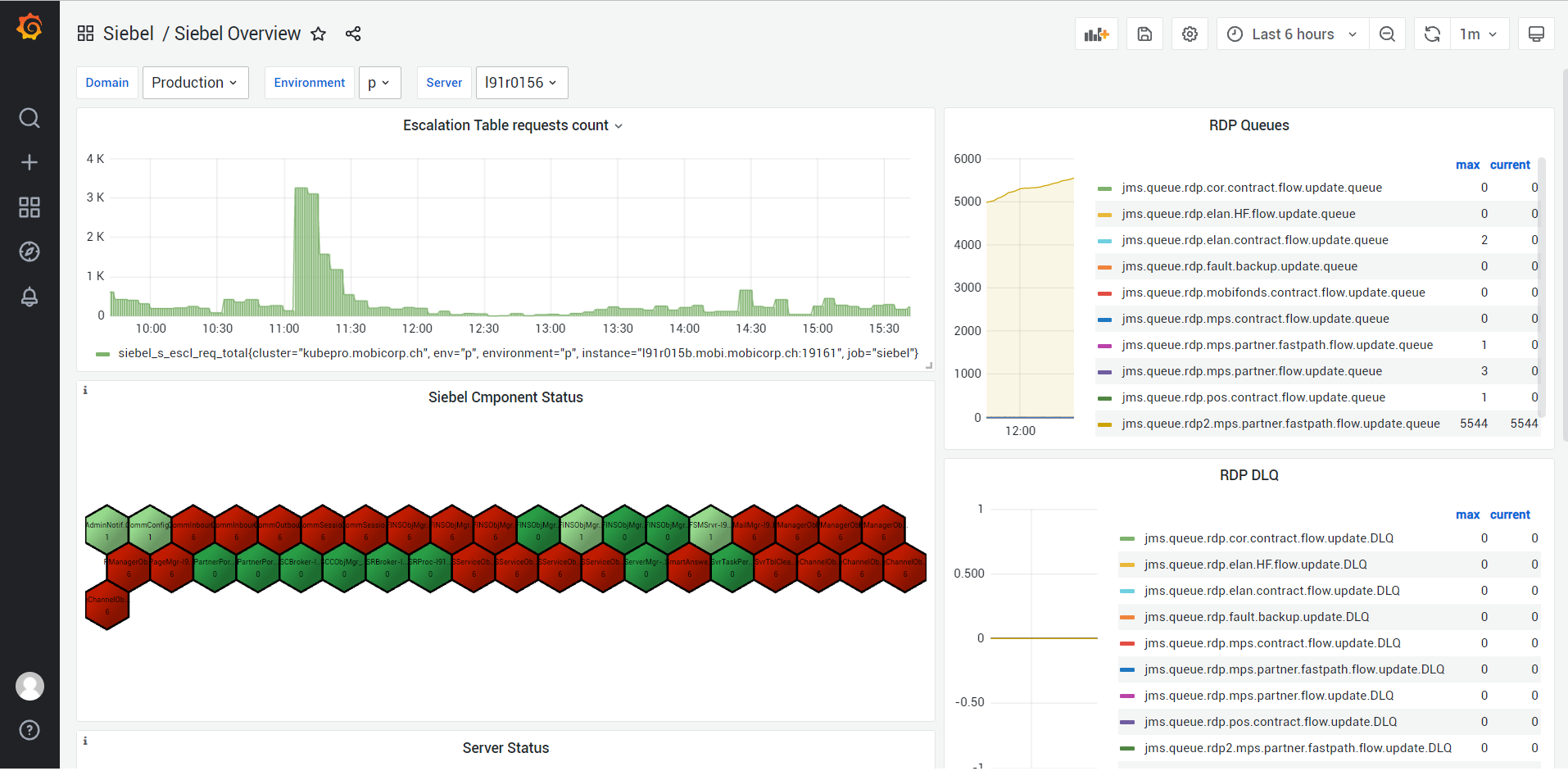
Task: Click Siebel Cmponent Status panel title
Action: pyautogui.click(x=505, y=397)
